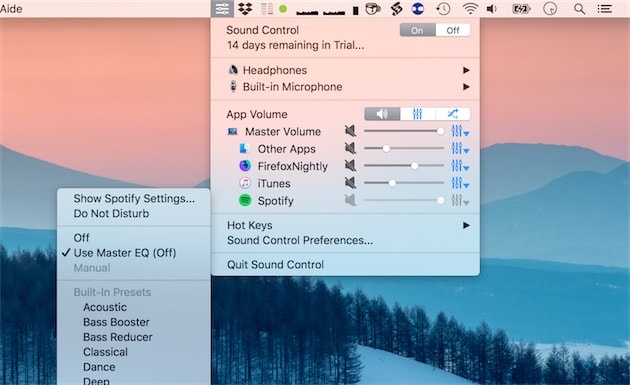Turn Sound Control Off
630x385 pixels.
coord(452,30)
